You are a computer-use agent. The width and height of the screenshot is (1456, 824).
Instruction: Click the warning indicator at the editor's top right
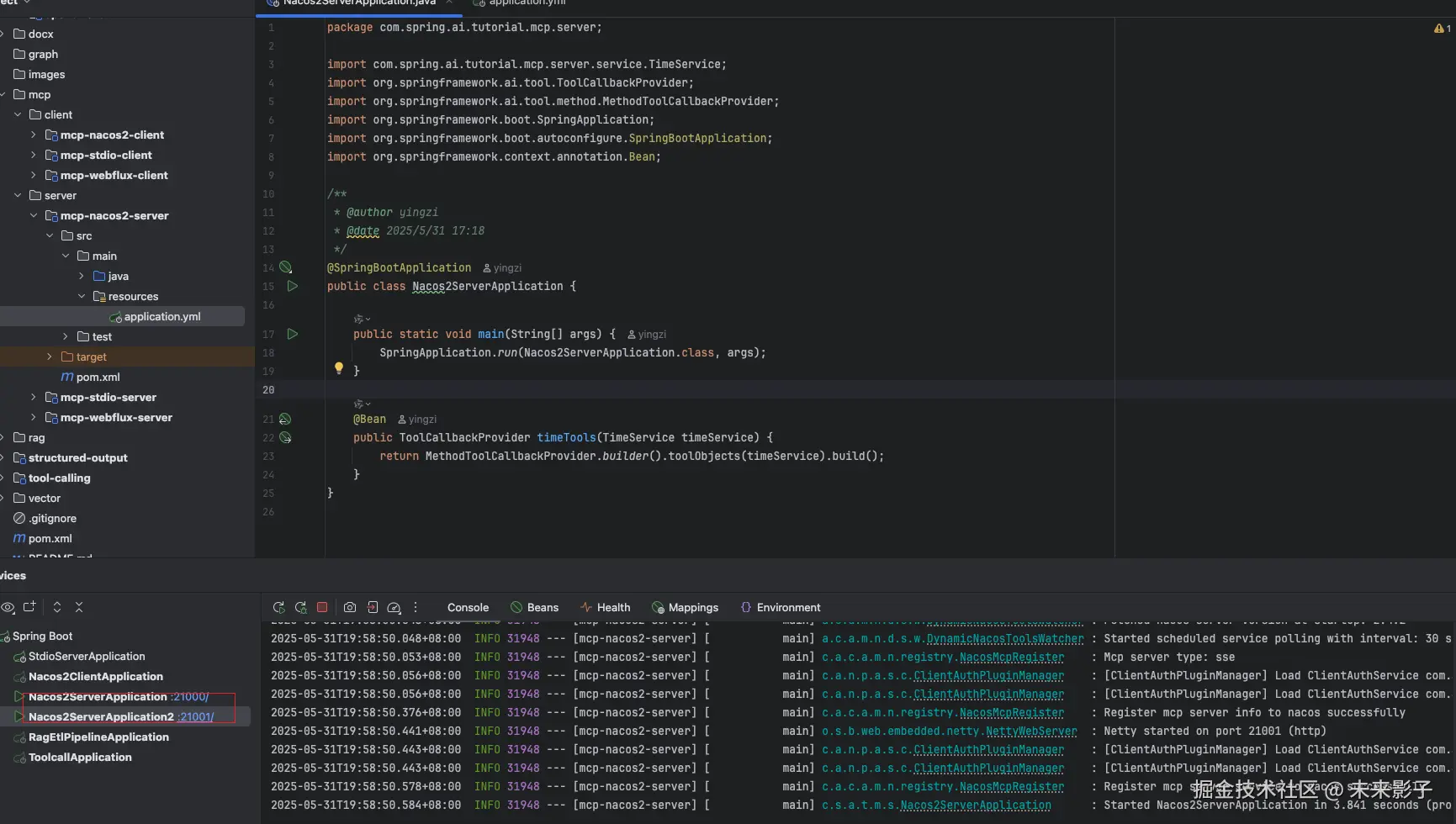pos(1442,28)
